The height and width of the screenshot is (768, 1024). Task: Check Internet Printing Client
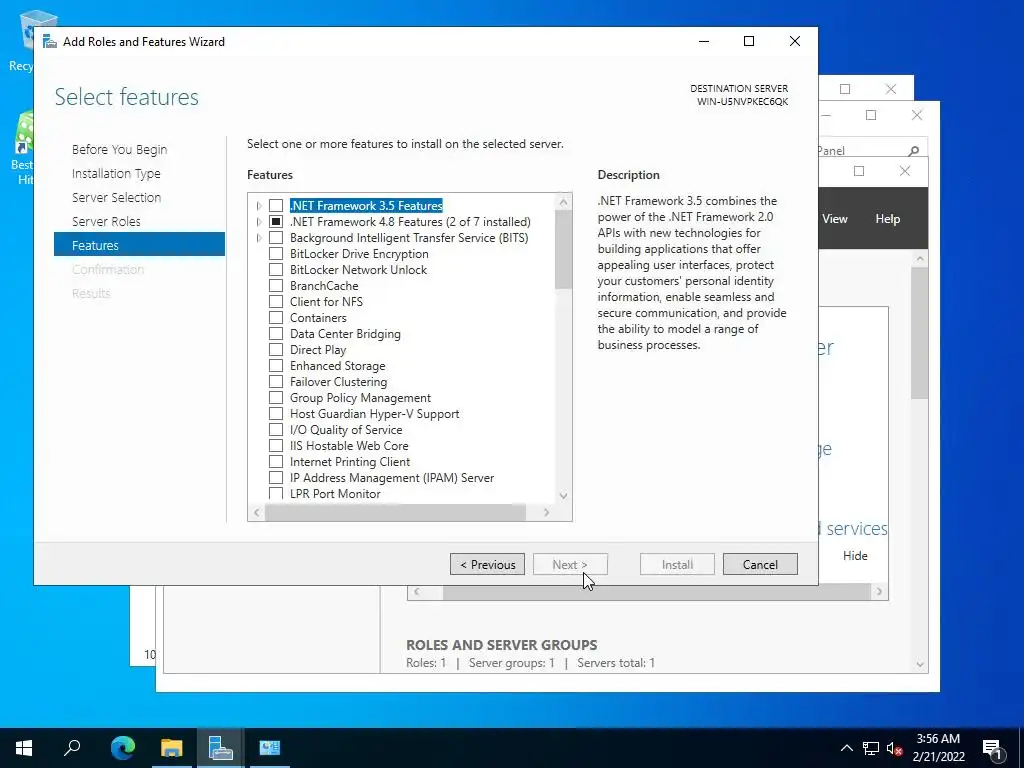pyautogui.click(x=276, y=462)
